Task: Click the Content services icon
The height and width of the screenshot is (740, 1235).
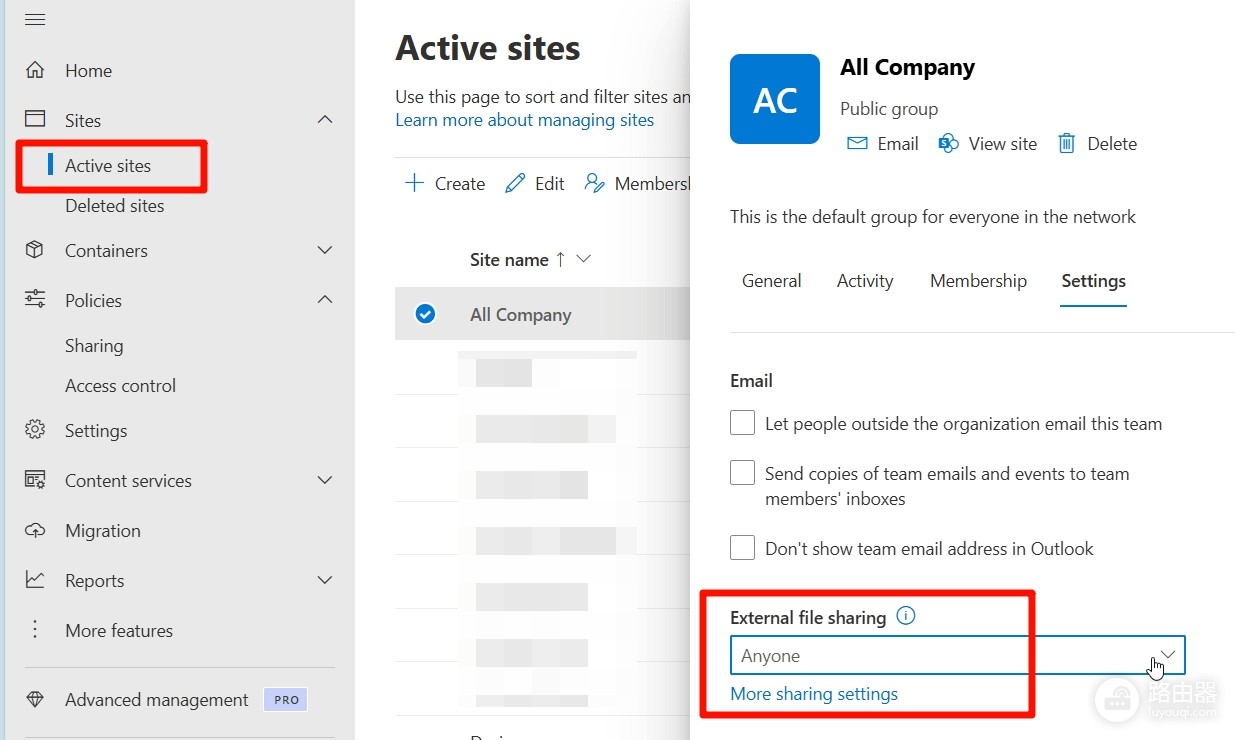Action: point(35,480)
